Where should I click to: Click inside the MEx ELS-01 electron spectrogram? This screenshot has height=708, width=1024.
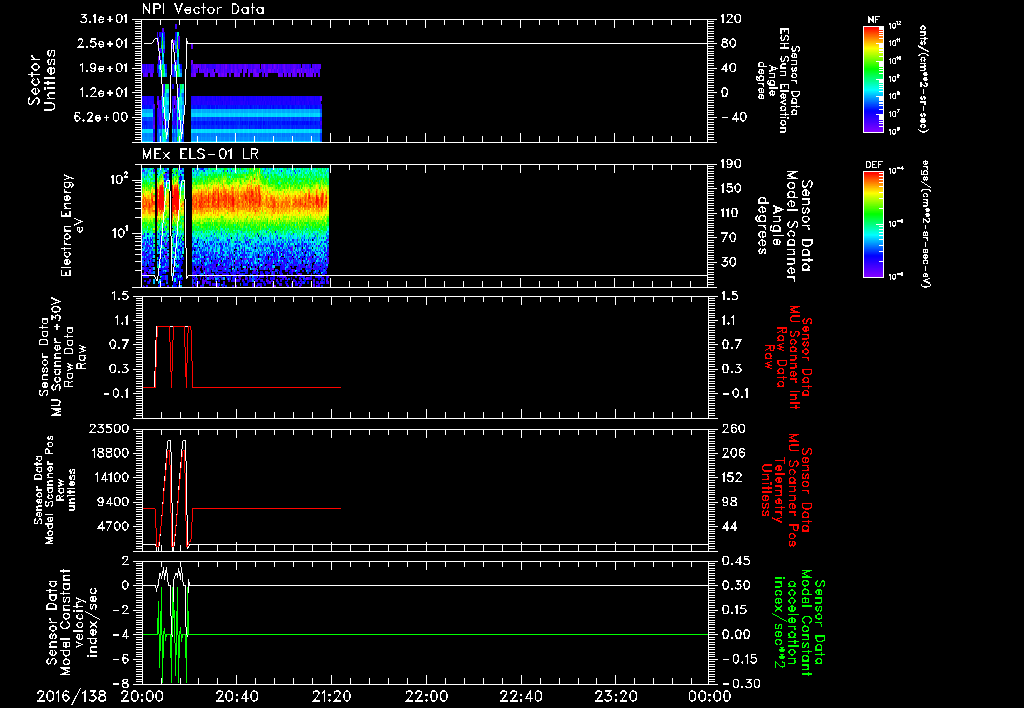(x=425, y=226)
